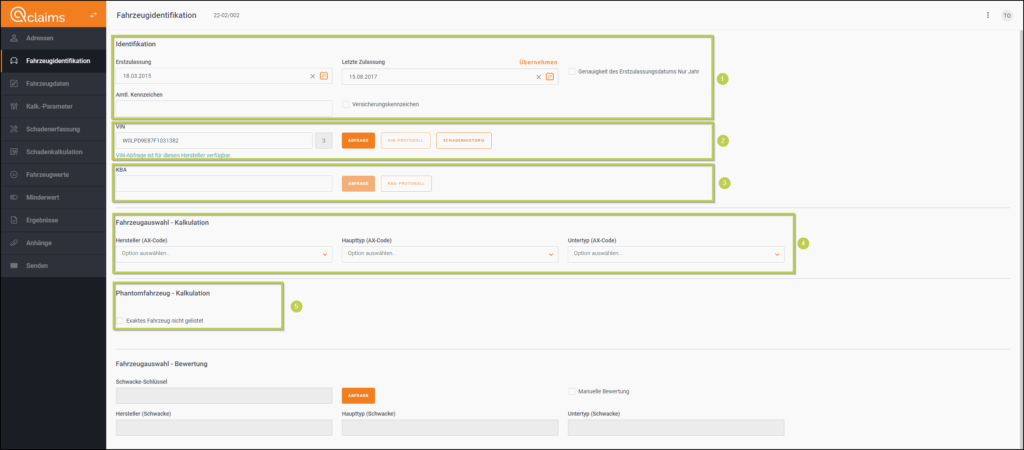Go to Fahrzeugdaten in the sidebar

click(x=48, y=84)
